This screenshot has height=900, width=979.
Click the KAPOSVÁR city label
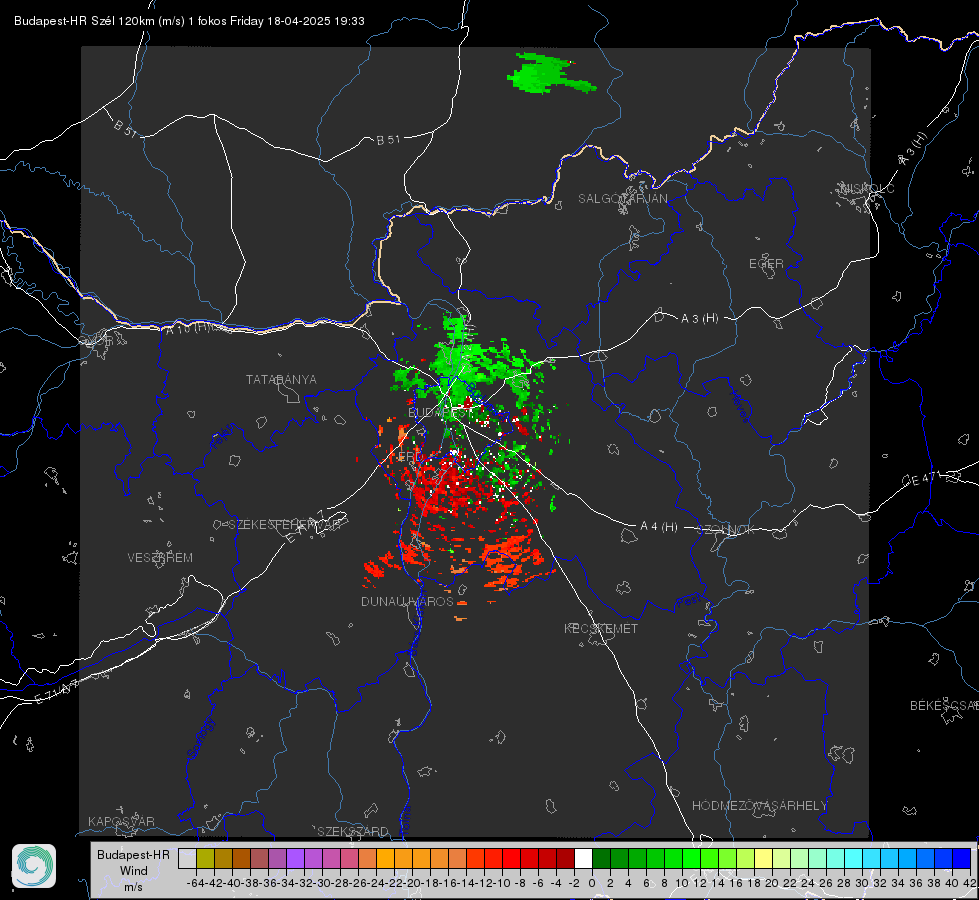121,821
